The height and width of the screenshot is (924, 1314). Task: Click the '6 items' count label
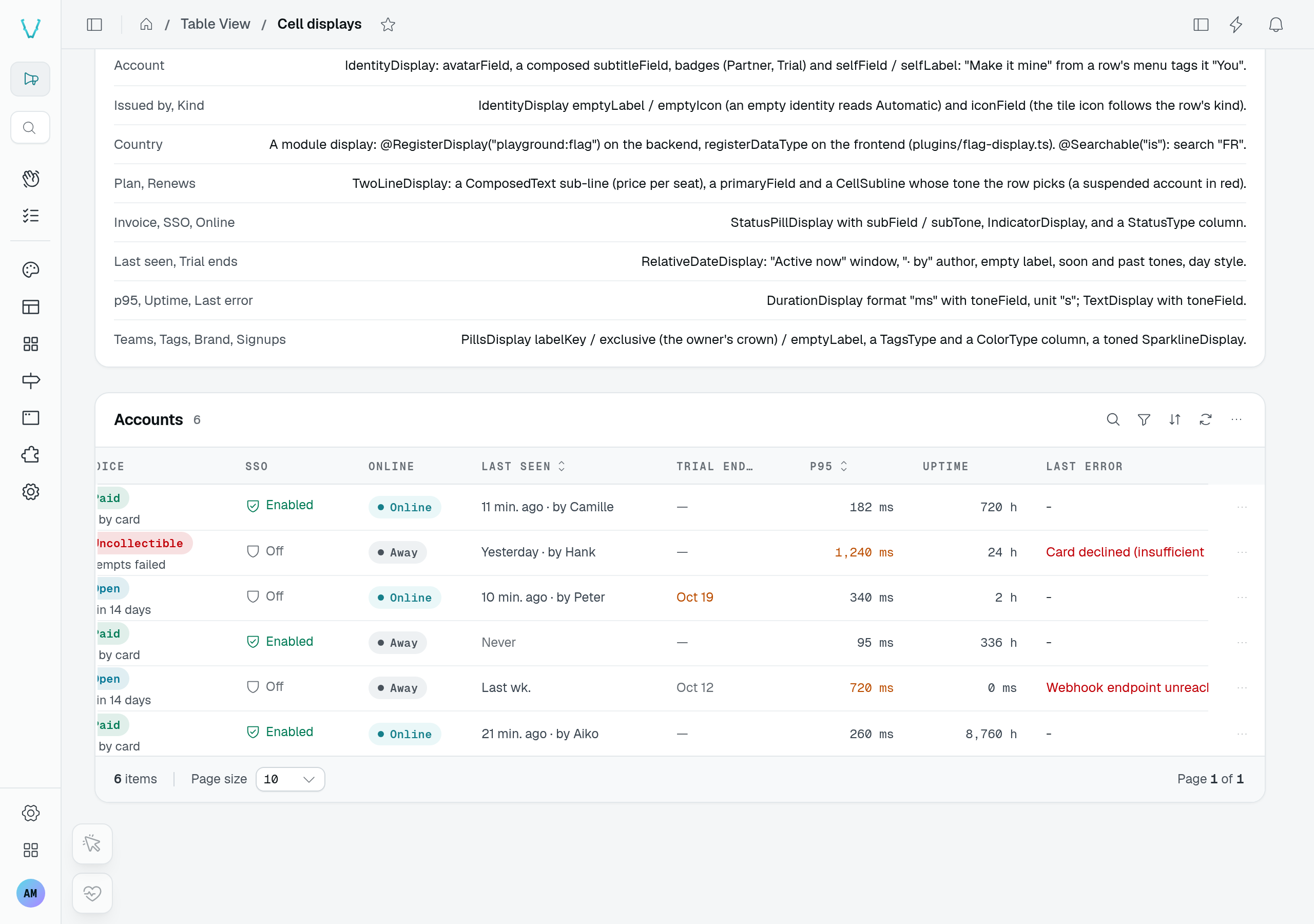pyautogui.click(x=135, y=779)
